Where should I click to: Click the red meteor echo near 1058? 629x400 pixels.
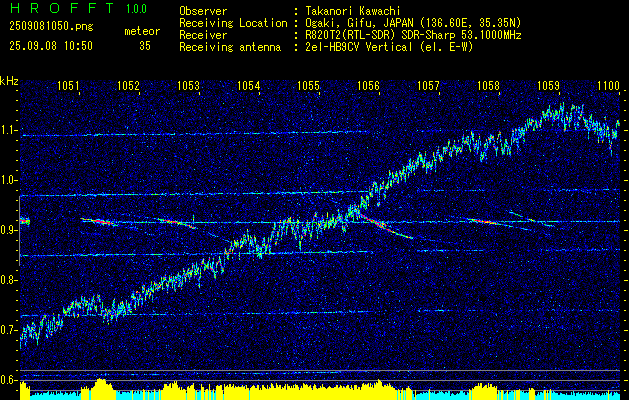point(485,221)
